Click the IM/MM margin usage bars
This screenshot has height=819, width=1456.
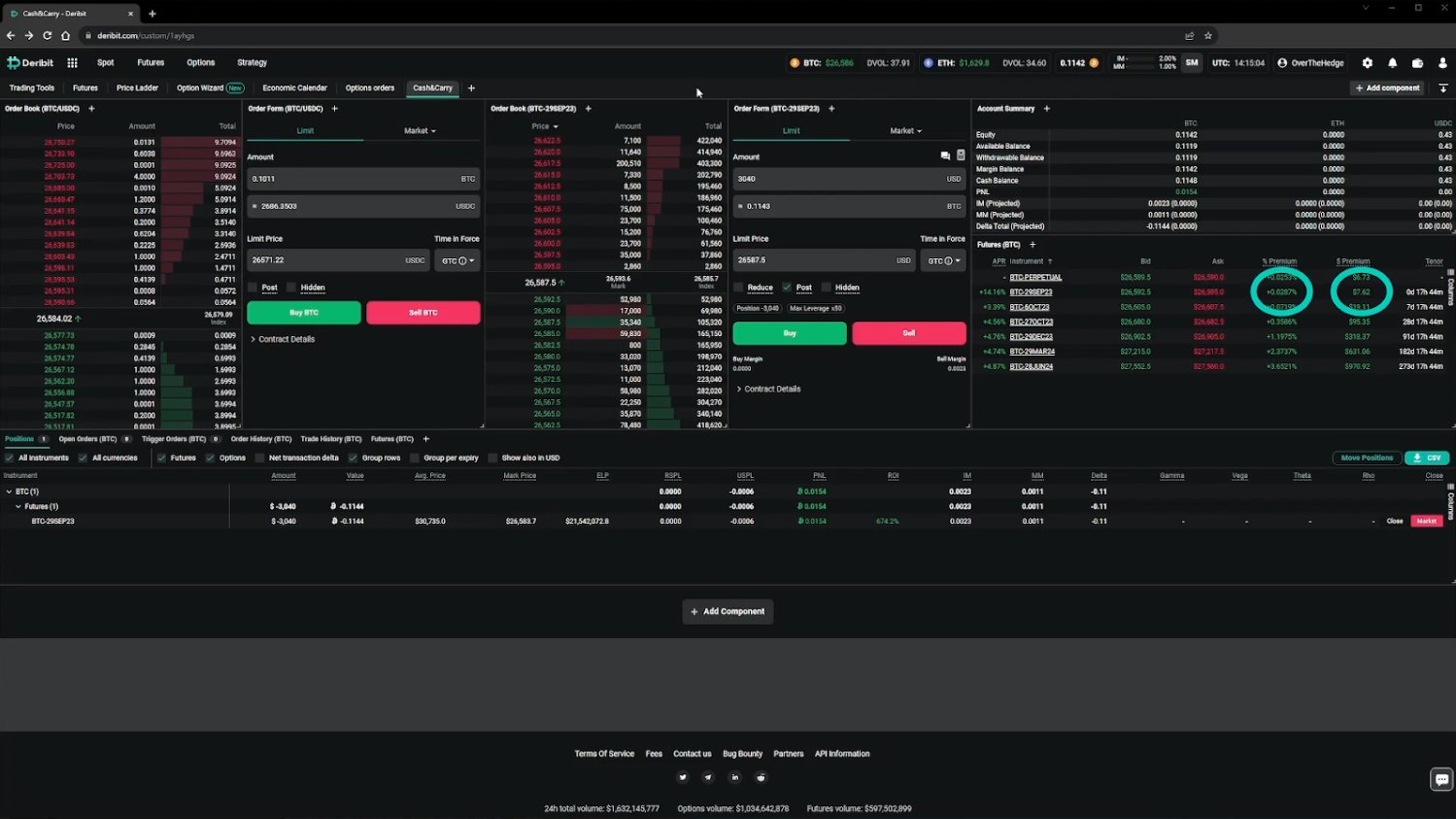click(1145, 63)
